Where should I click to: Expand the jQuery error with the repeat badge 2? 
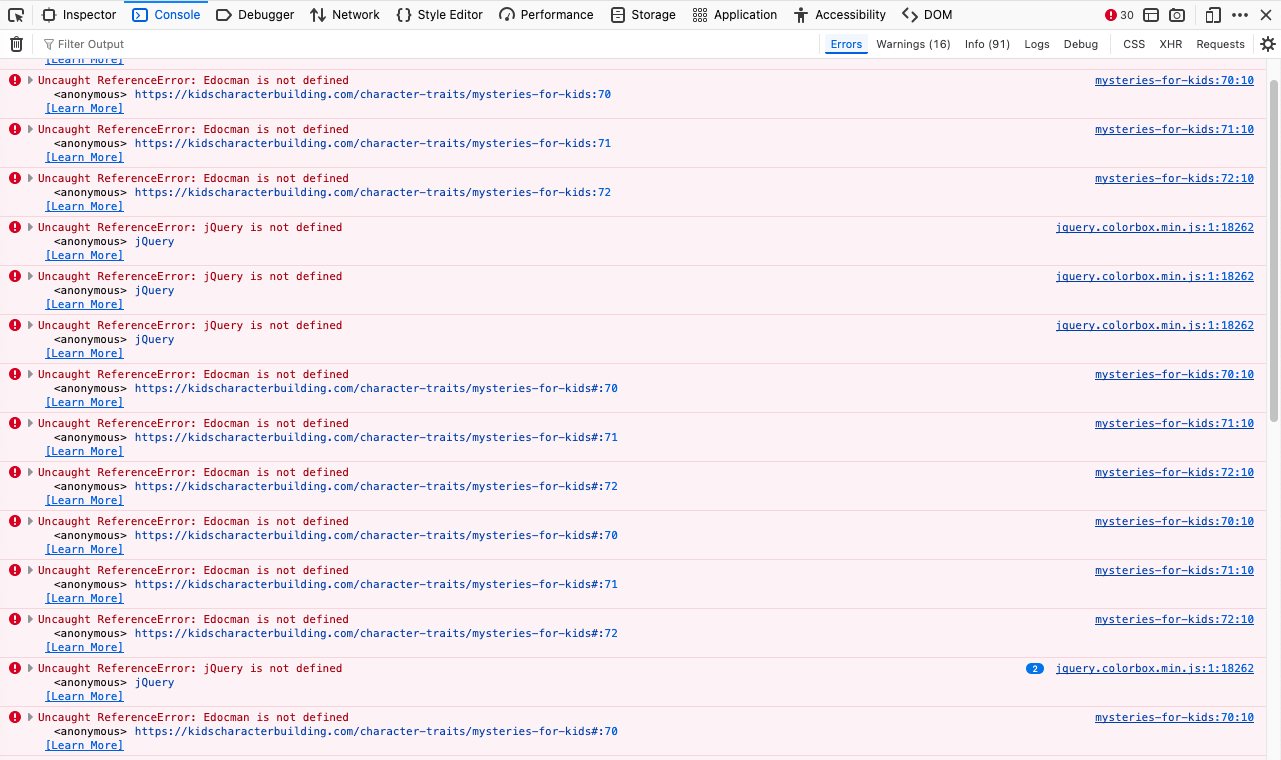[x=31, y=668]
